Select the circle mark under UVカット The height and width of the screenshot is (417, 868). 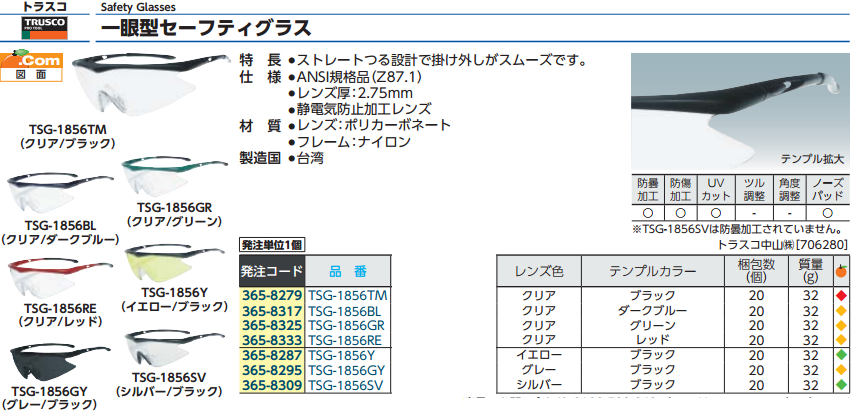point(714,213)
